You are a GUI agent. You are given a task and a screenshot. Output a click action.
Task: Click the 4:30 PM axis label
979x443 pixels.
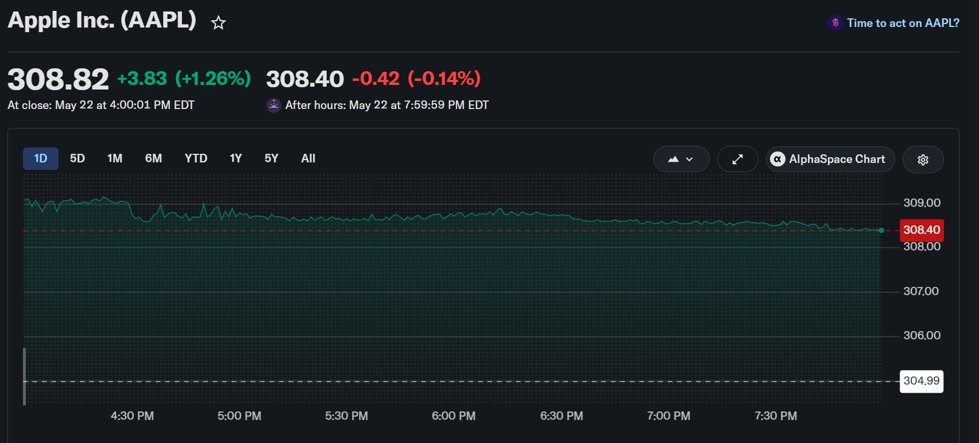[x=133, y=416]
